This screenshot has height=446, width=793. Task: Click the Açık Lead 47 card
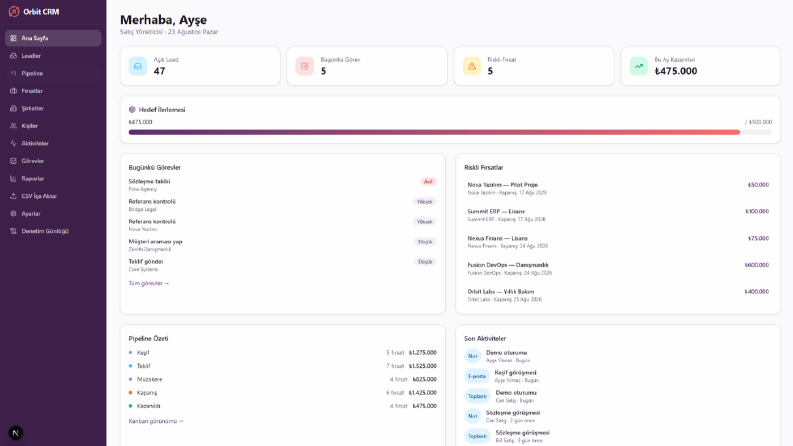click(200, 66)
